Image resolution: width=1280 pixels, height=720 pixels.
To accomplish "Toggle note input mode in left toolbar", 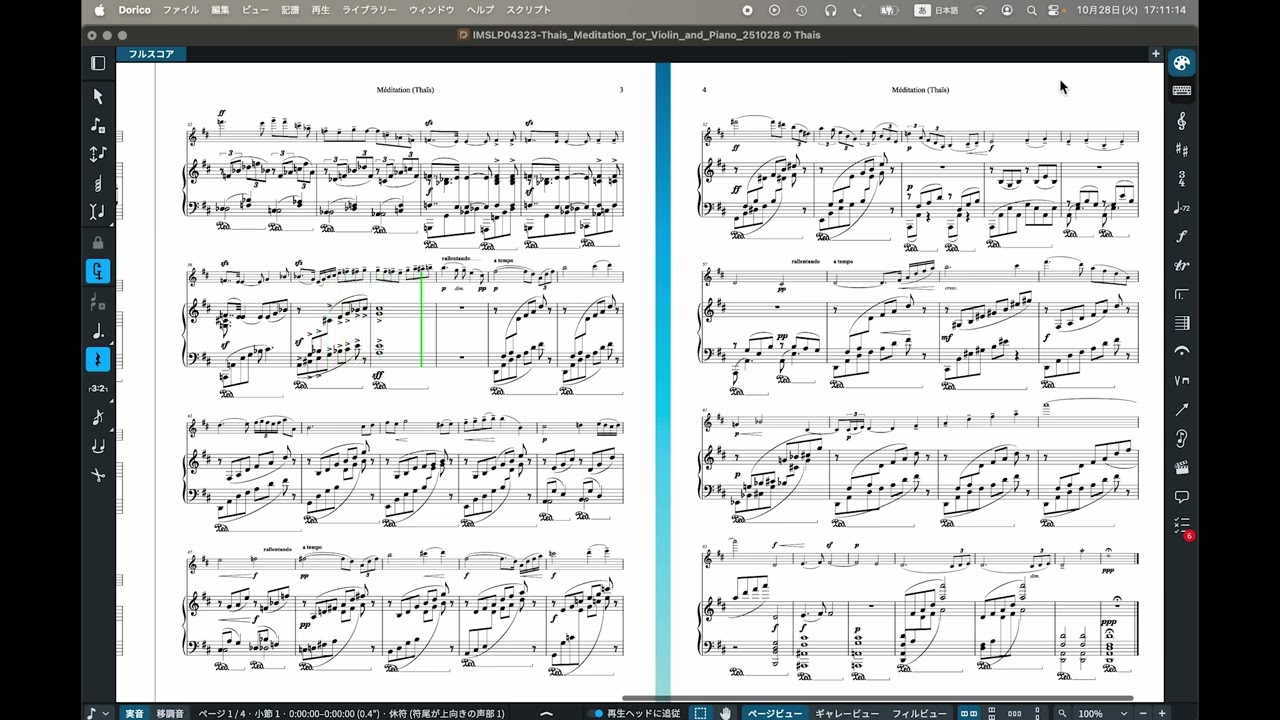I will [97, 270].
